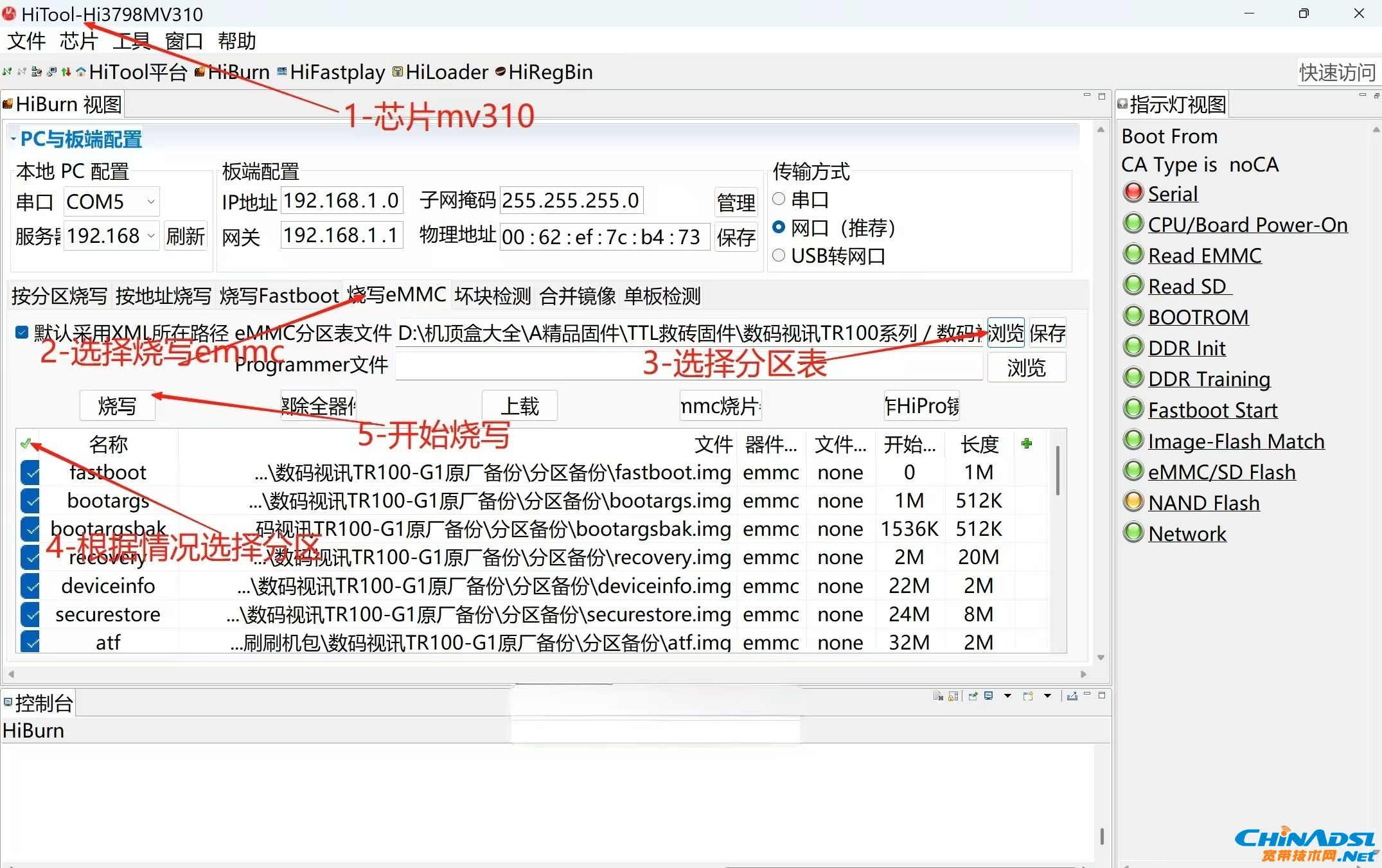
Task: Click the HiBurn view horizontal scrollbar
Action: 547,674
